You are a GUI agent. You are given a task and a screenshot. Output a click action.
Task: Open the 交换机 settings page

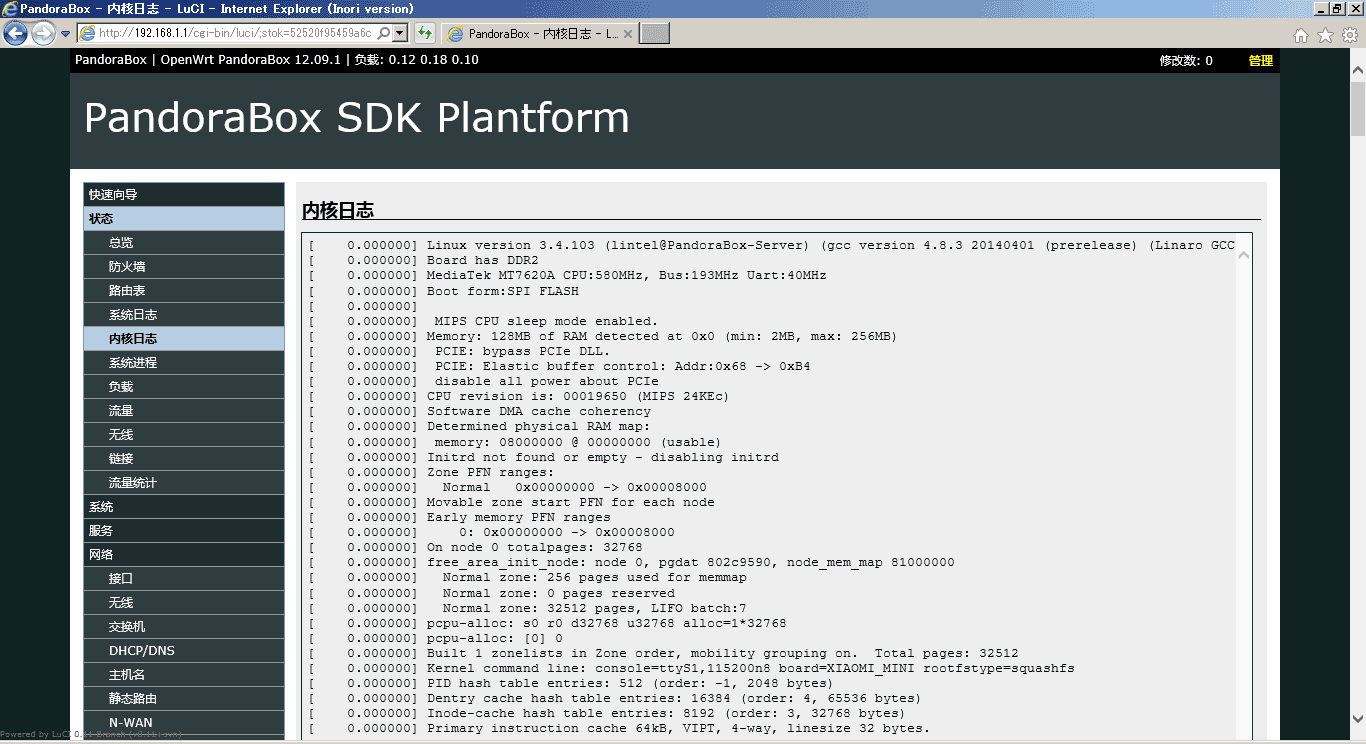pos(184,627)
